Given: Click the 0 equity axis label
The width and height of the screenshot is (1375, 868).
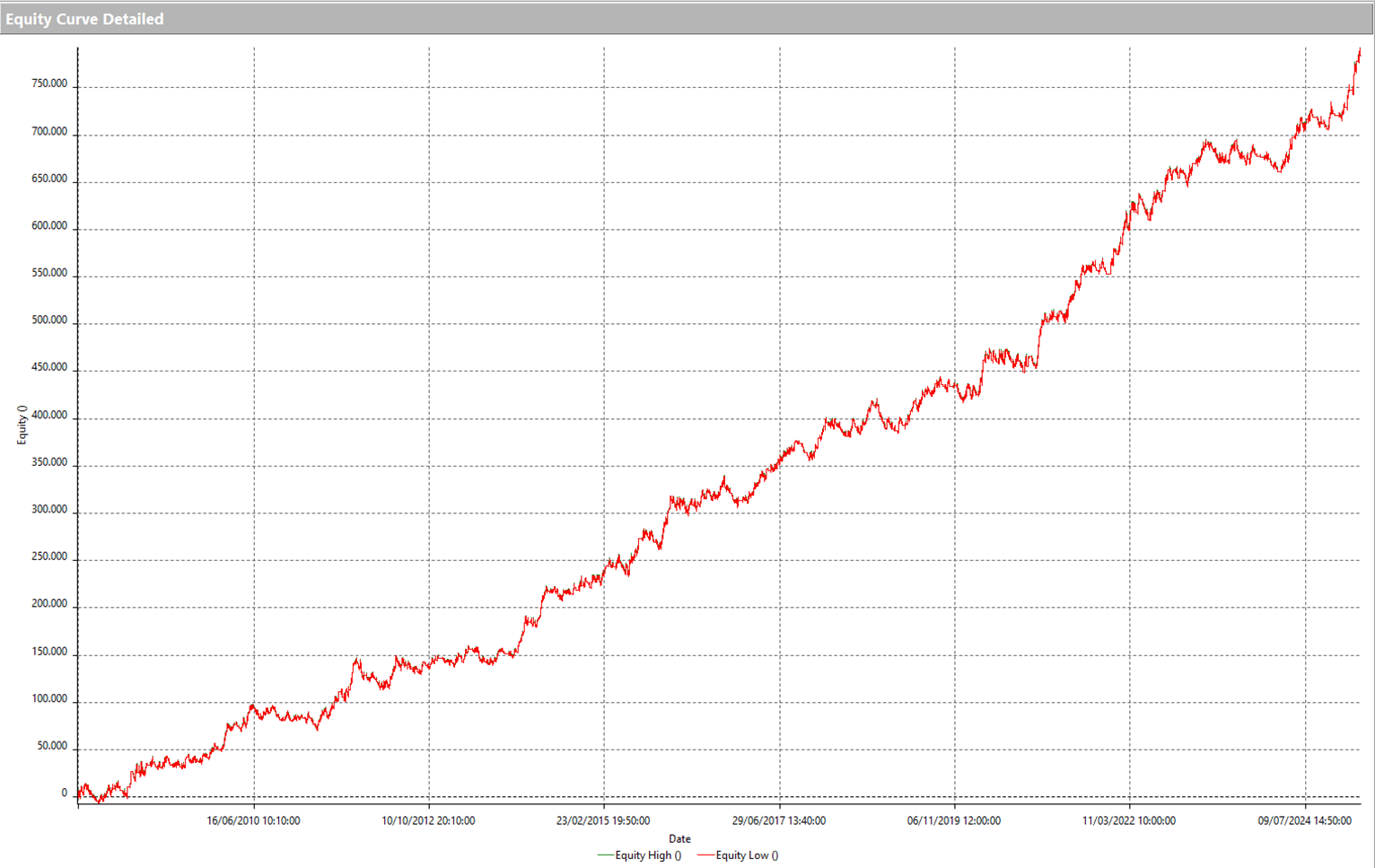Looking at the screenshot, I should 64,793.
